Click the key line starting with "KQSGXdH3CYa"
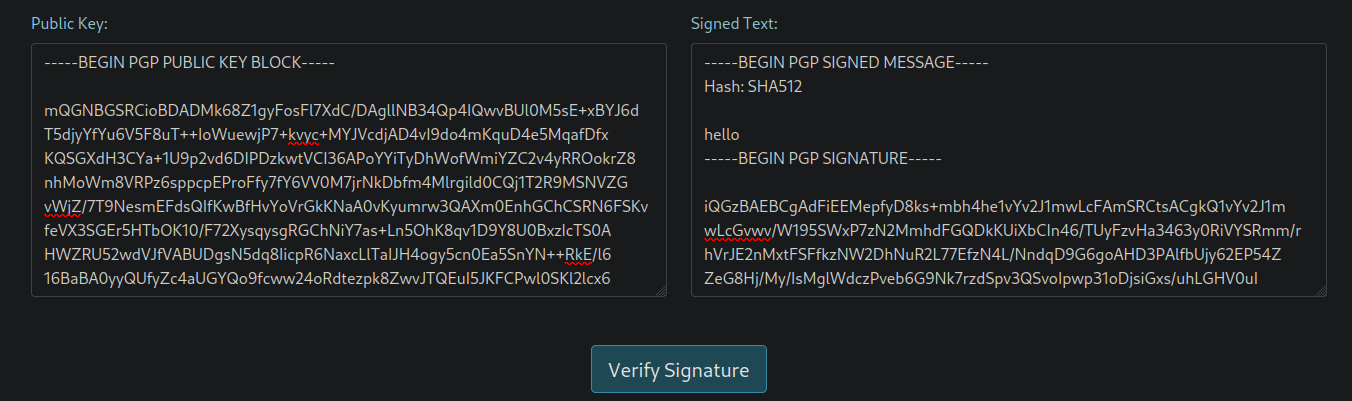1352x401 pixels. [x=340, y=159]
